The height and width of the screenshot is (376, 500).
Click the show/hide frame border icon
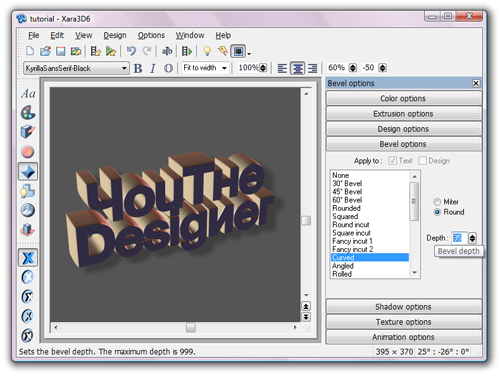[x=238, y=51]
